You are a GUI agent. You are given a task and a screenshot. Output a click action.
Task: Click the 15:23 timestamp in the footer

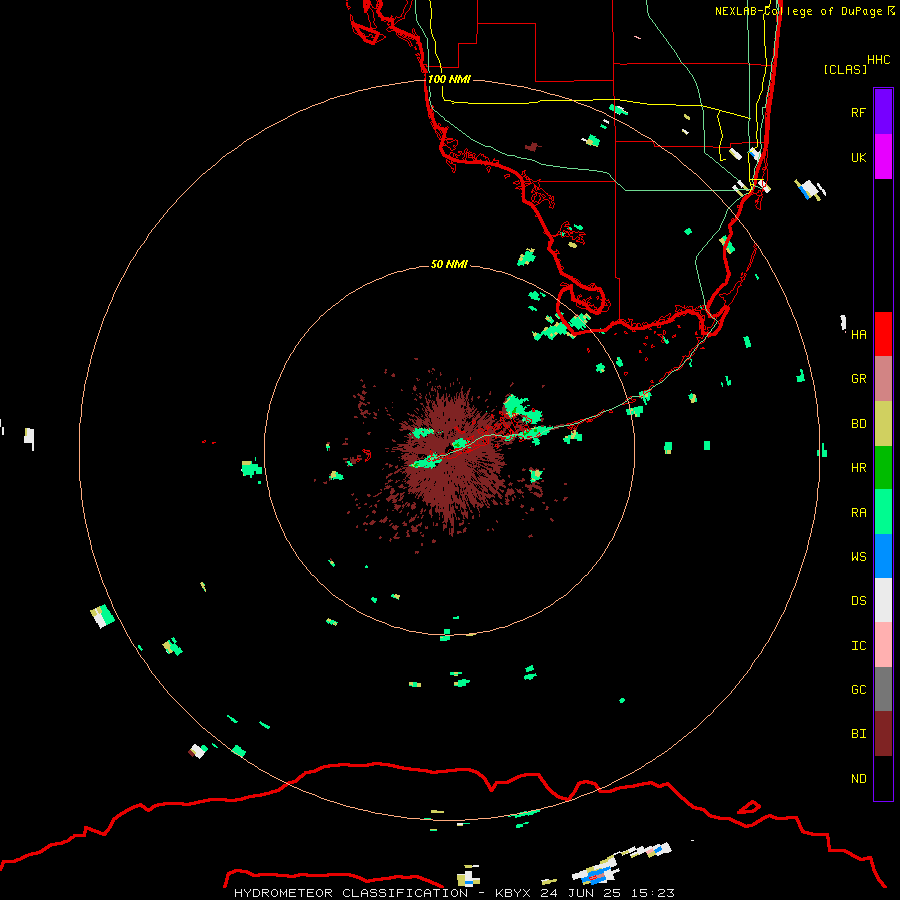[x=654, y=893]
